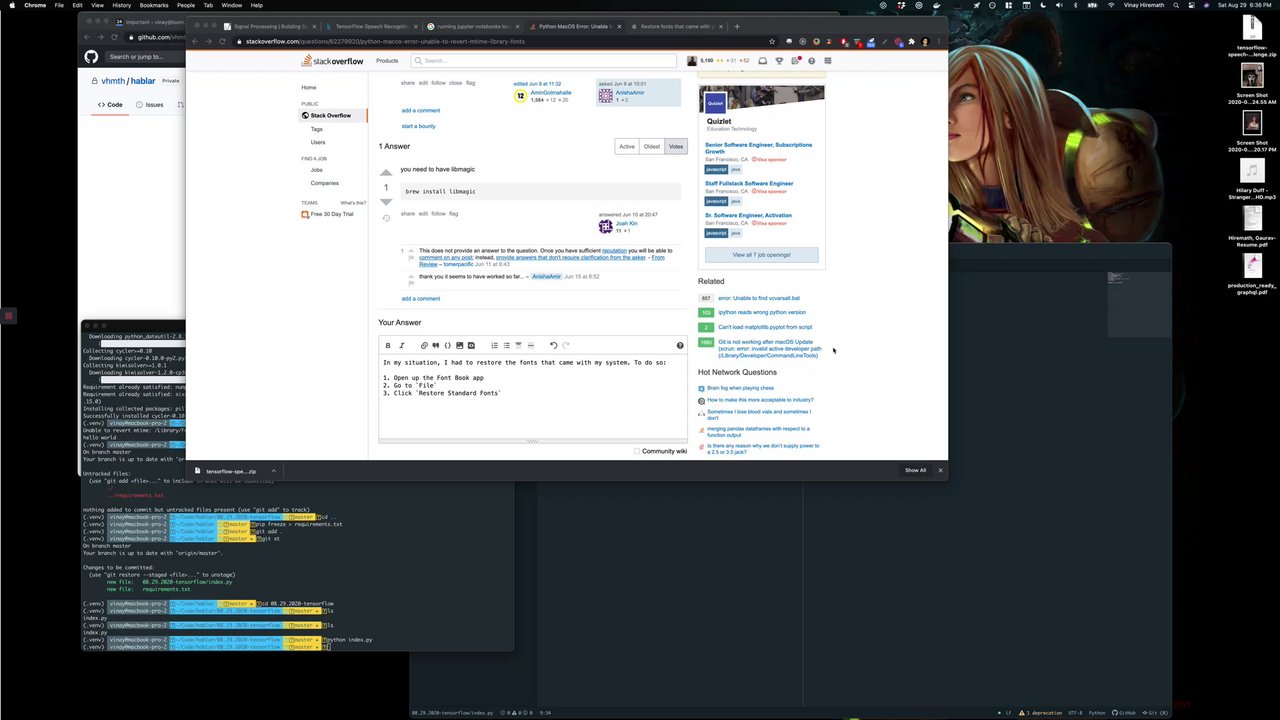This screenshot has width=1280, height=720.
Task: Sort answers by Votes
Action: 676,147
